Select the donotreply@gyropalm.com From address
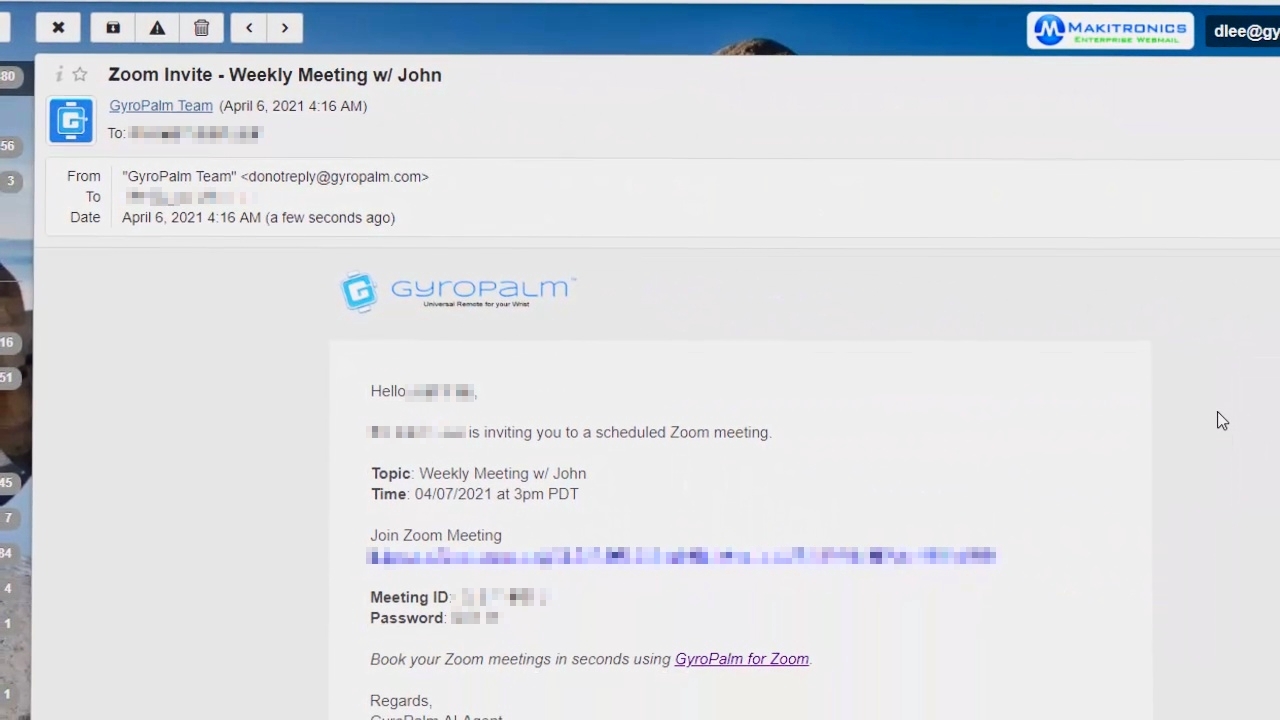 coord(335,177)
